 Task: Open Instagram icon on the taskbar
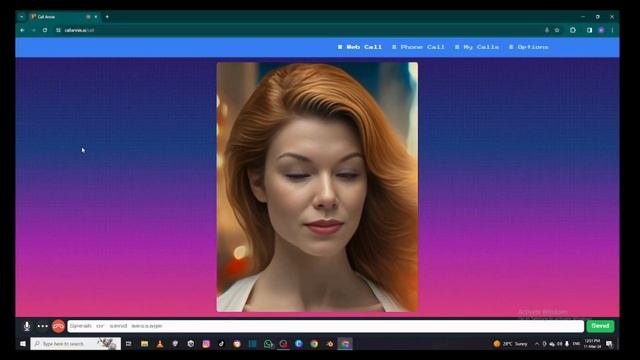206,344
